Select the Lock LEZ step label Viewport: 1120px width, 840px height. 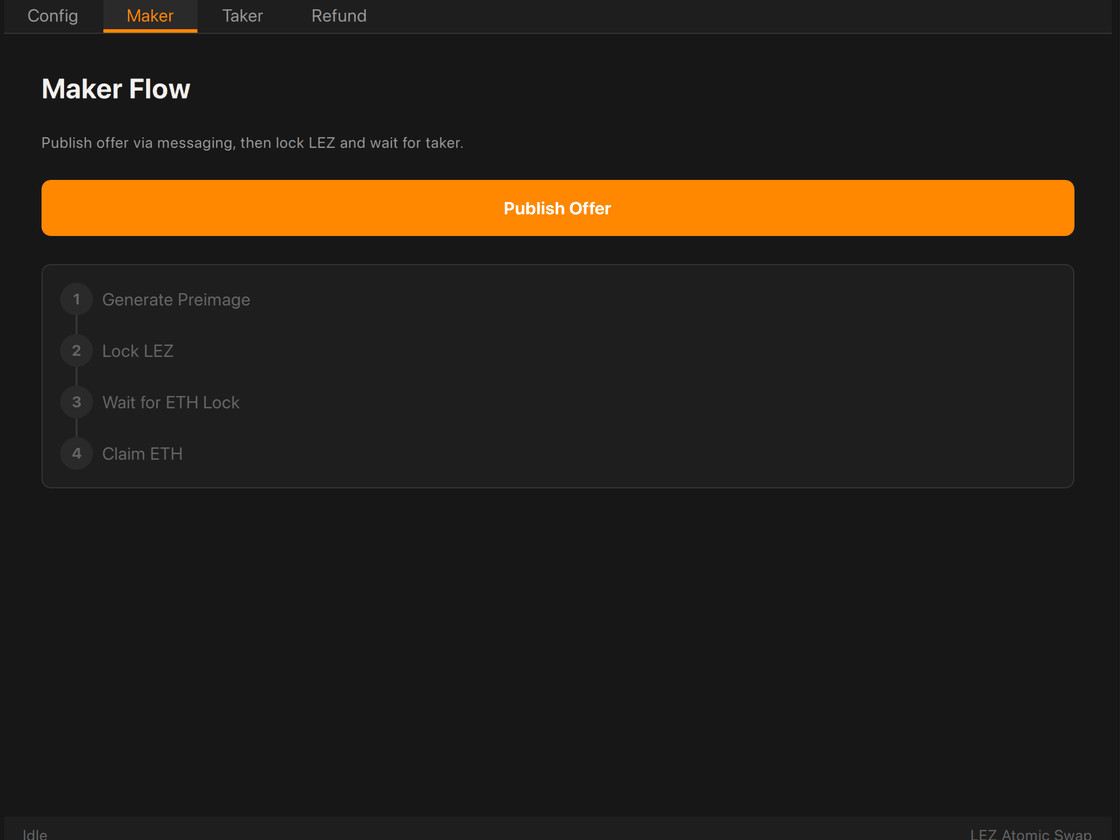coord(138,351)
